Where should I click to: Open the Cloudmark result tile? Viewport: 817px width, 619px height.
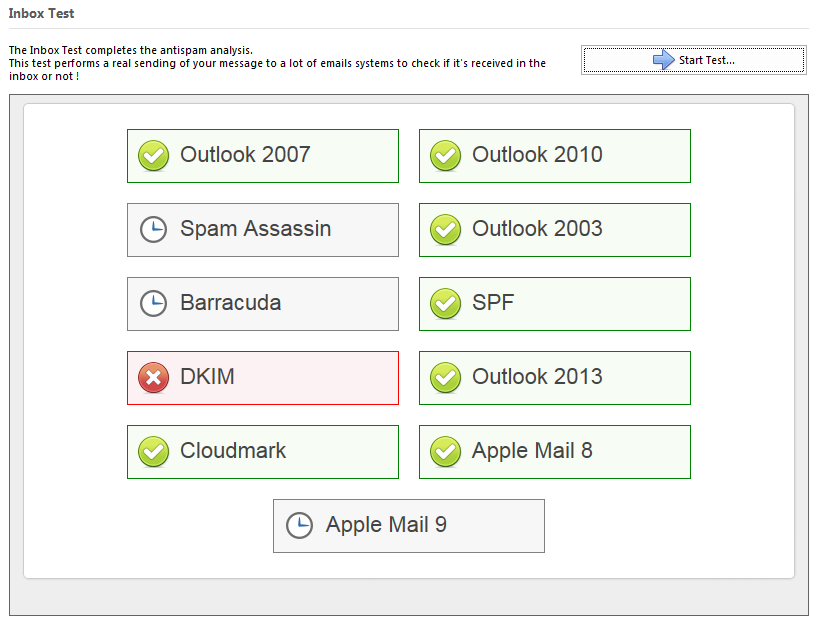click(x=263, y=452)
